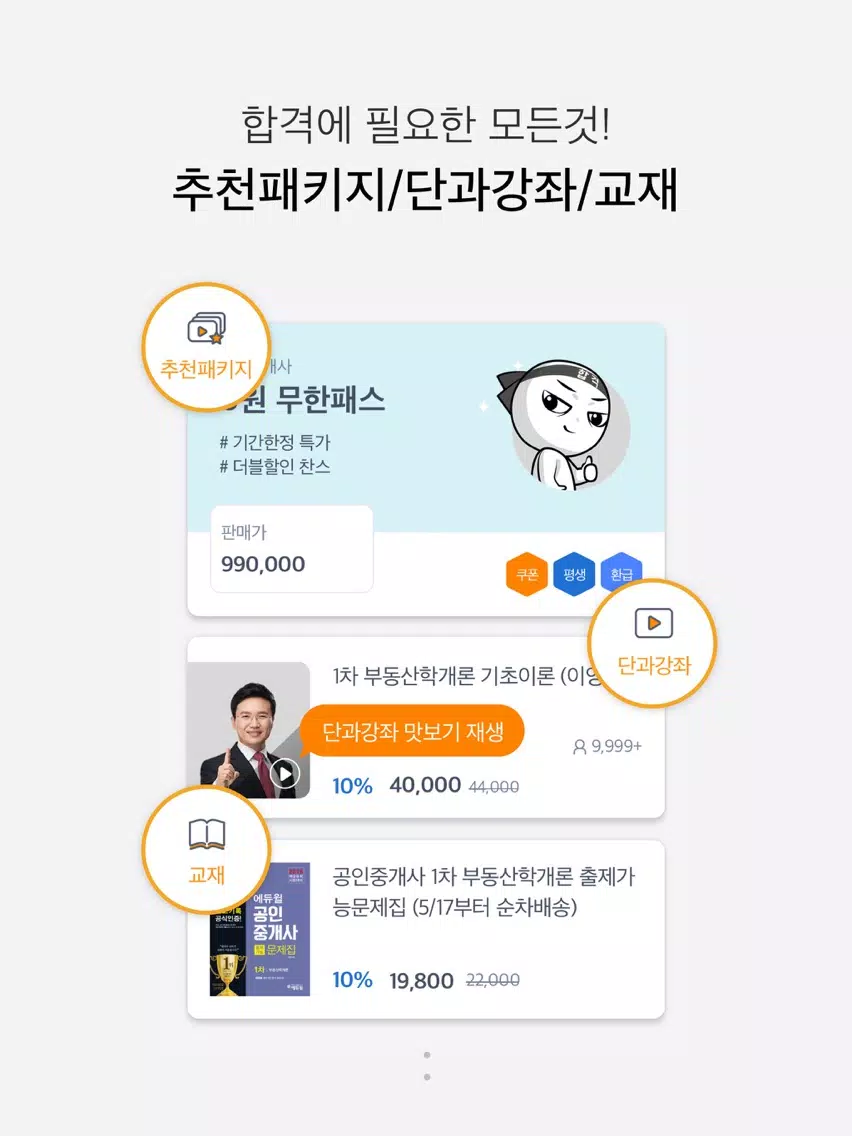This screenshot has width=852, height=1136.
Task: Tap the first page indicator dot
Action: [x=427, y=1055]
